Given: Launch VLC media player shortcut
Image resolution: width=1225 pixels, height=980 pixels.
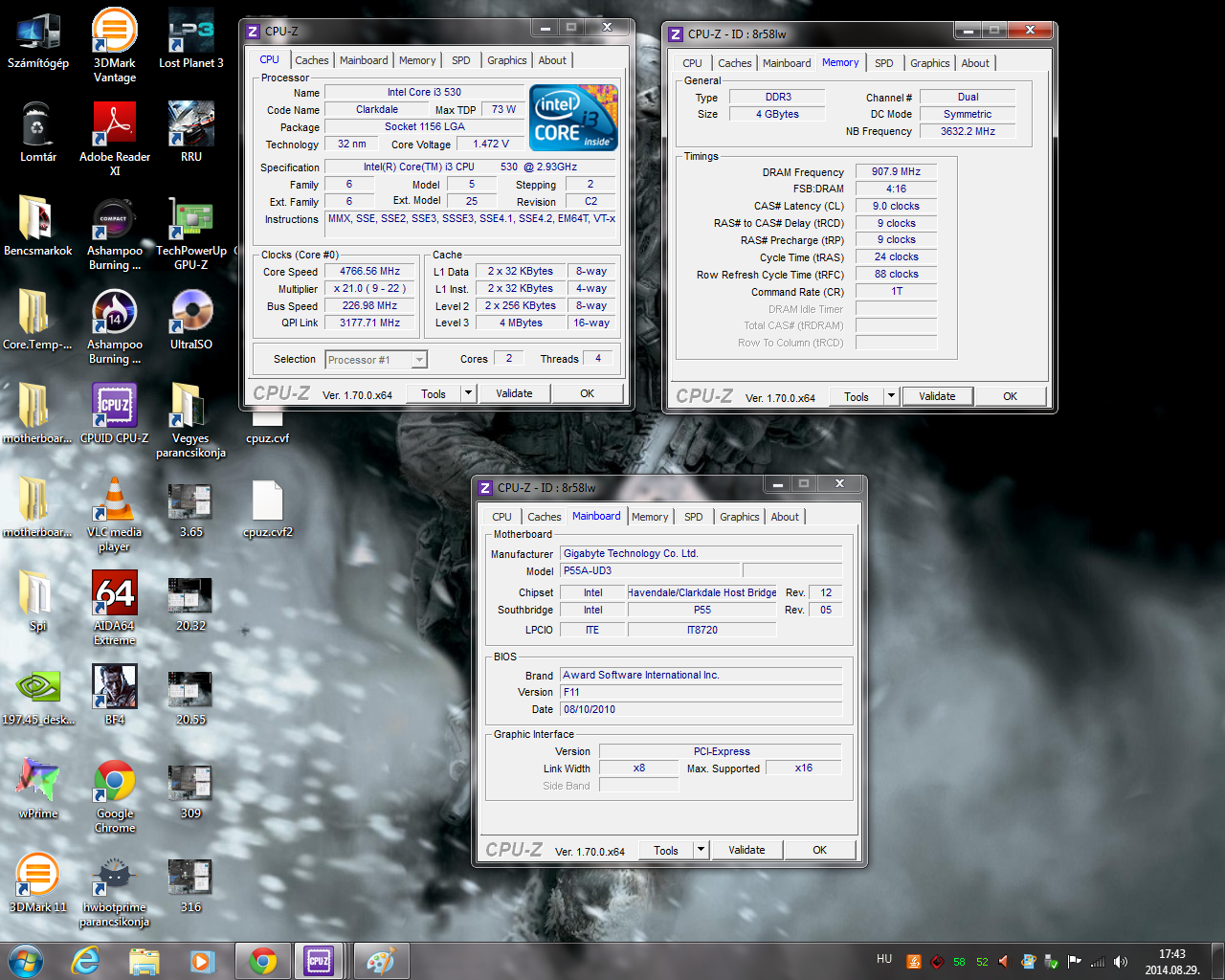Looking at the screenshot, I should (115, 514).
